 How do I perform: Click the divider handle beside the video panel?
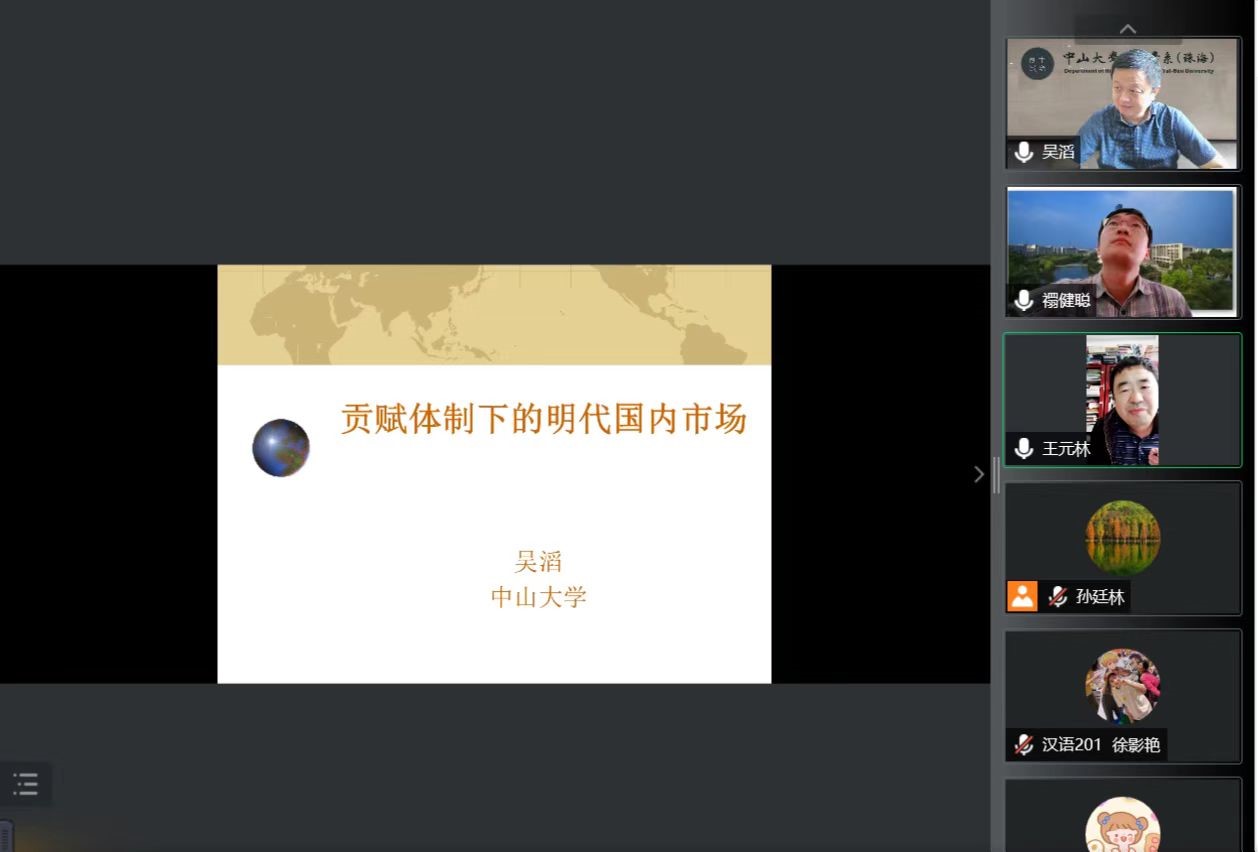point(996,475)
